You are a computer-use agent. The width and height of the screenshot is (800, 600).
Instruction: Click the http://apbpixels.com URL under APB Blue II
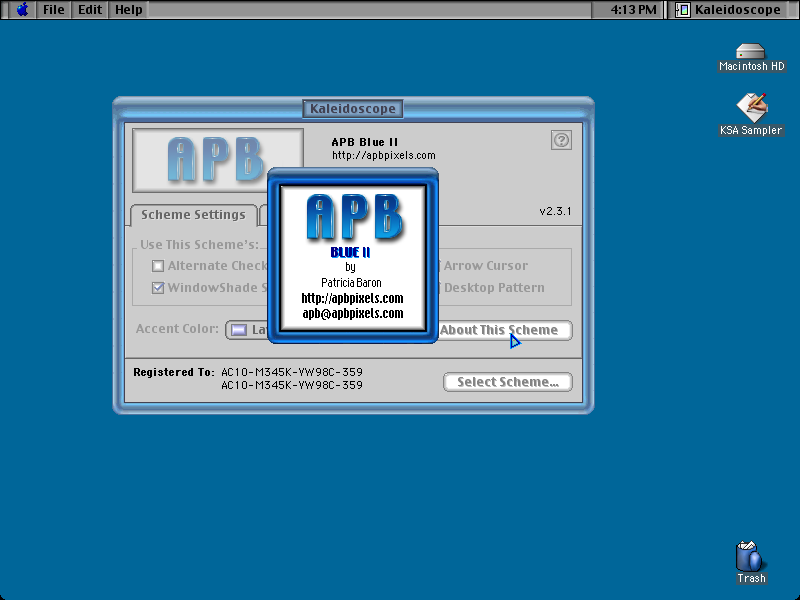pos(384,155)
